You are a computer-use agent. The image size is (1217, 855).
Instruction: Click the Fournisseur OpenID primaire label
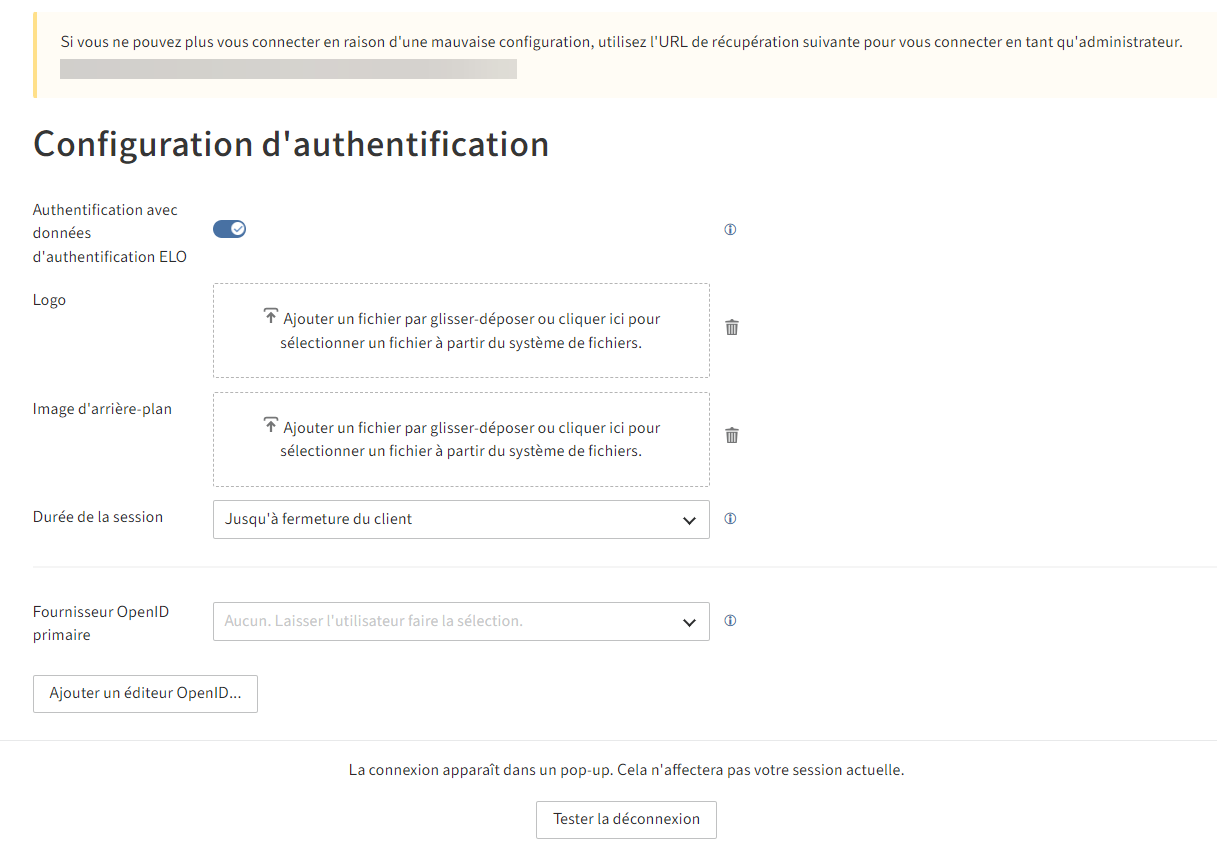101,623
